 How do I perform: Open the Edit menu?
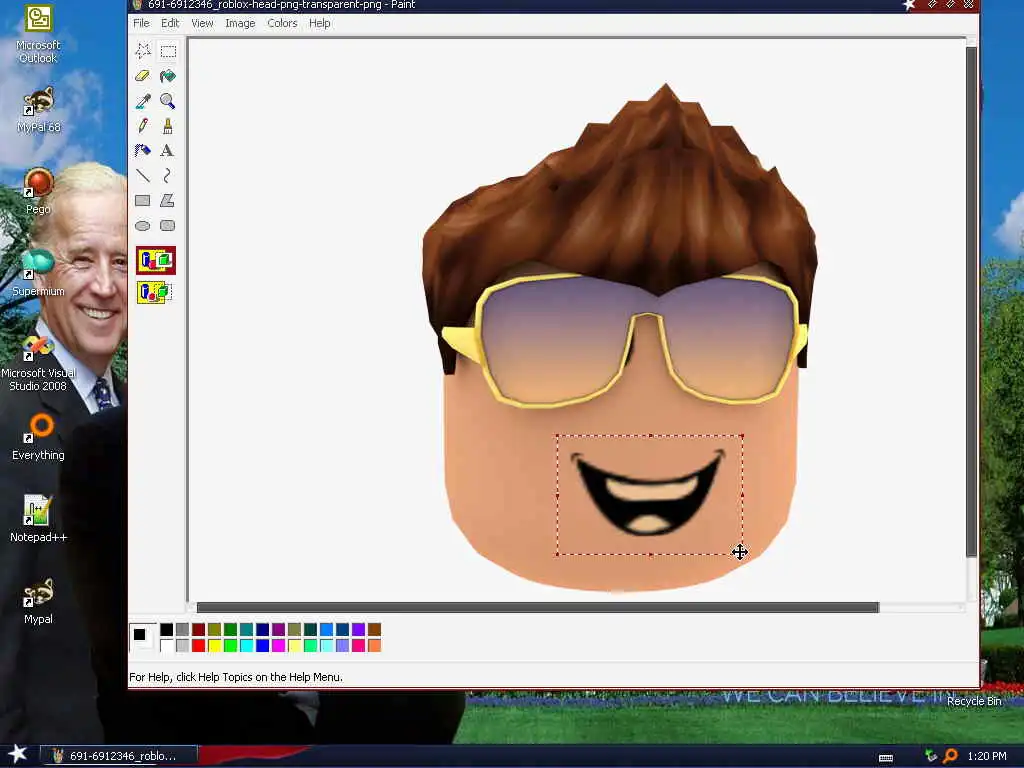[170, 23]
